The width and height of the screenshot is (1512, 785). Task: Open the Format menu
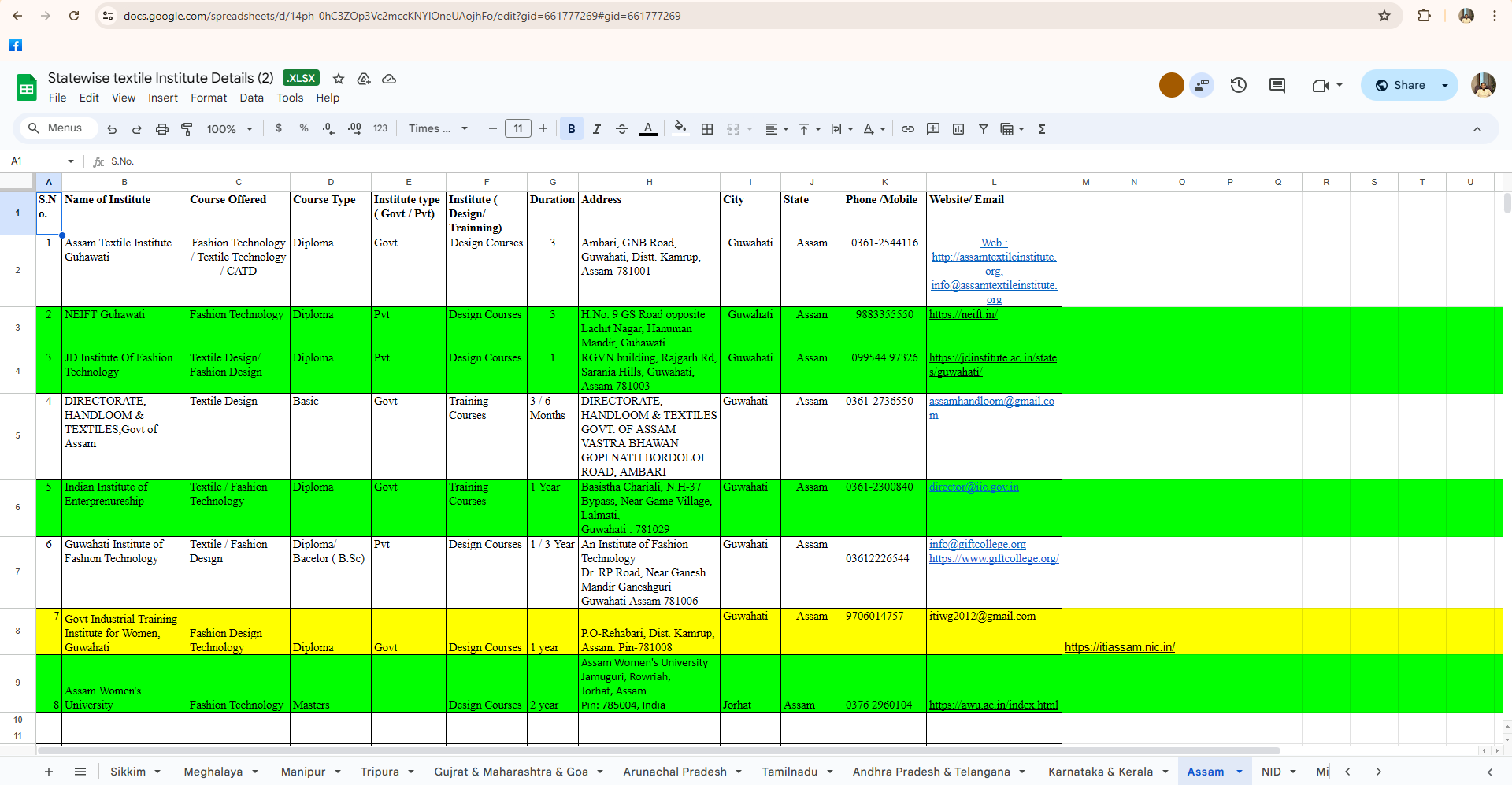click(209, 98)
